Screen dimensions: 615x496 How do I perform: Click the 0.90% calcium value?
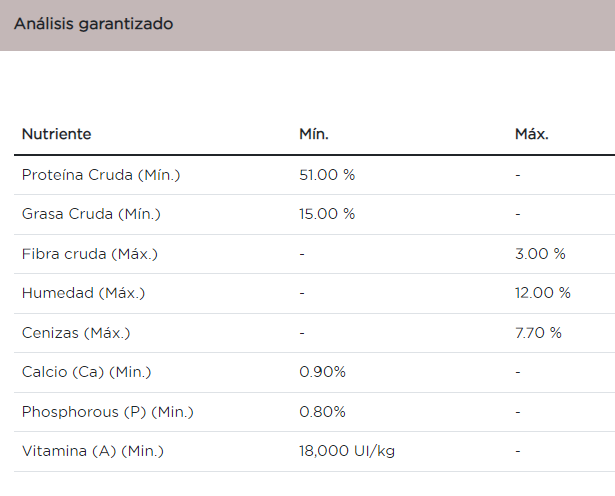322,372
